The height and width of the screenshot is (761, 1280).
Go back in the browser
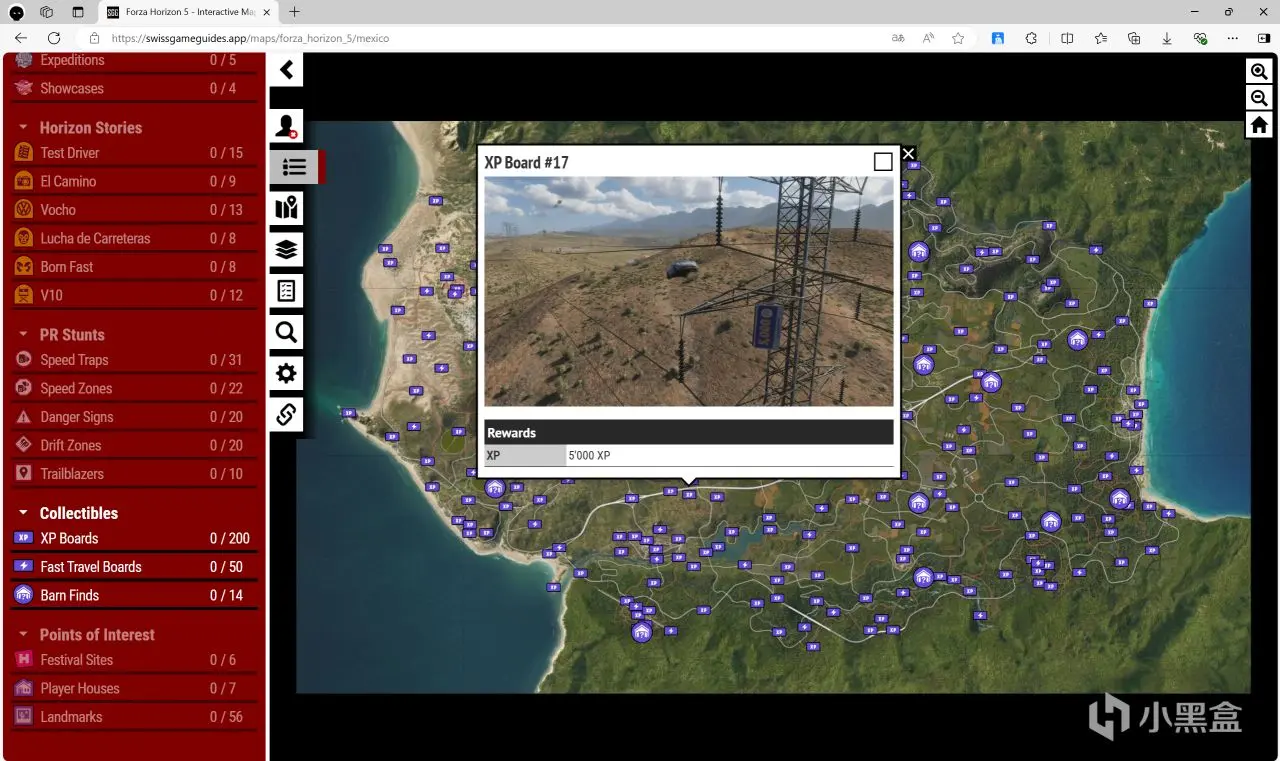21,38
